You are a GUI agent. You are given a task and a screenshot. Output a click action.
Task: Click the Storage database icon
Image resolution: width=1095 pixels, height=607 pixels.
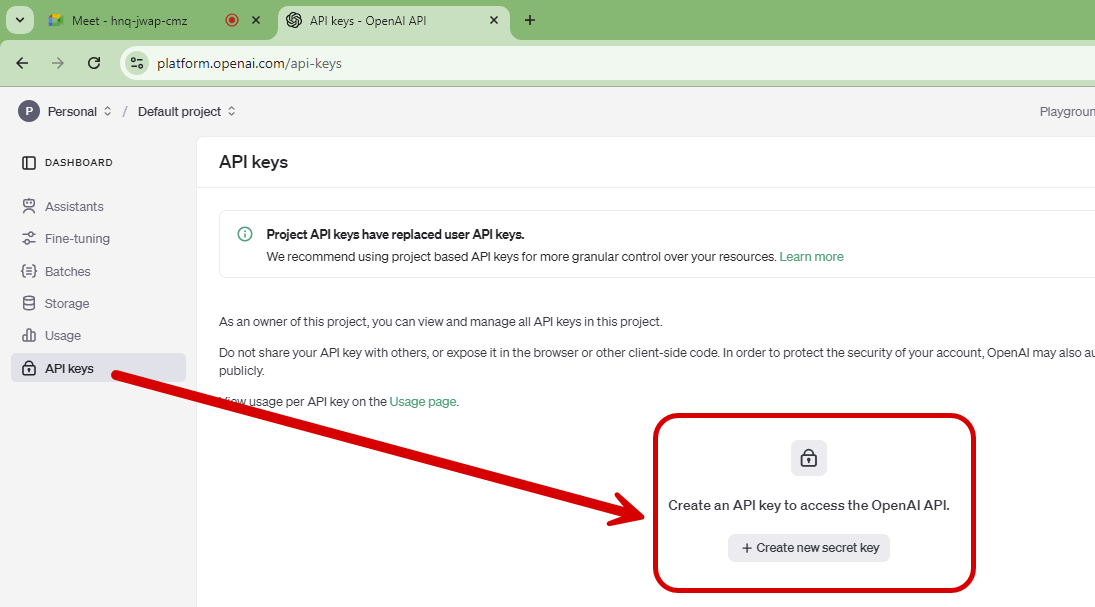[29, 303]
